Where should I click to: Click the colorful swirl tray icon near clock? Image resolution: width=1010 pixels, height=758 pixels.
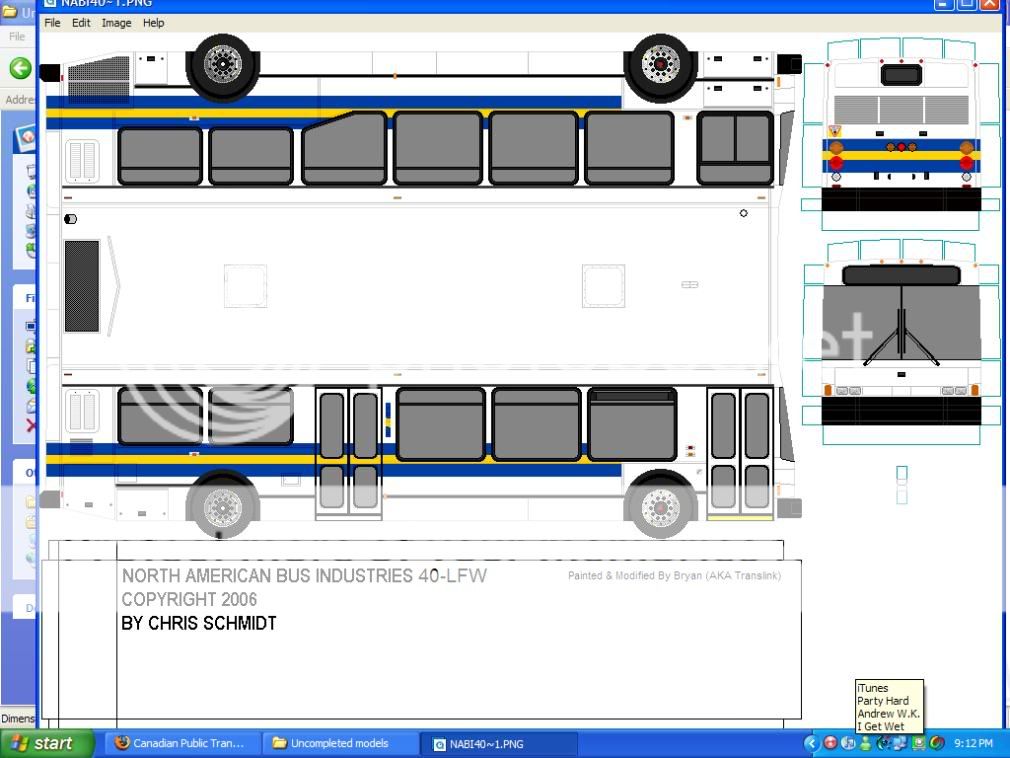[x=935, y=743]
